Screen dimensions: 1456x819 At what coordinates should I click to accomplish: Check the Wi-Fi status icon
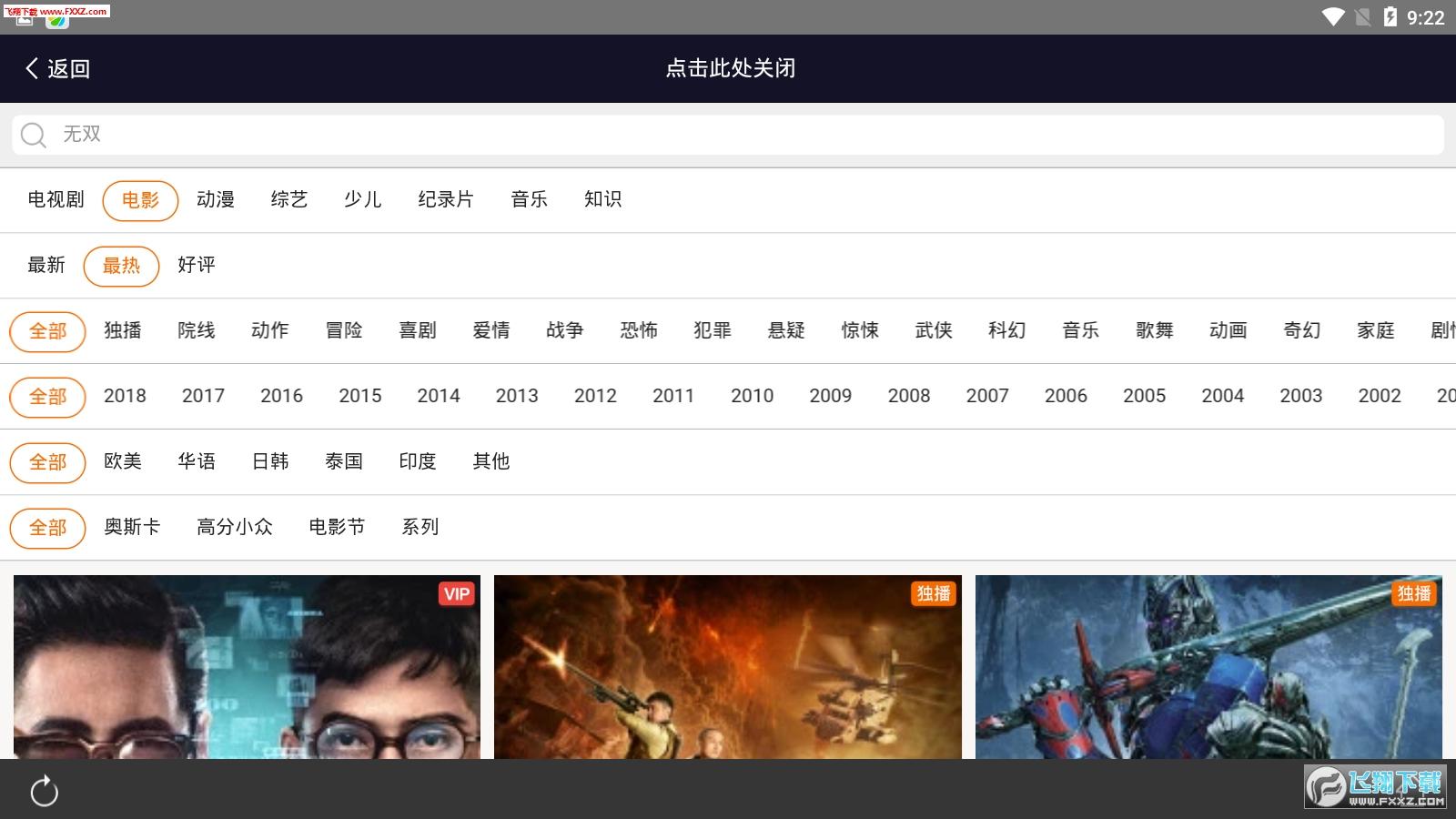(1333, 17)
